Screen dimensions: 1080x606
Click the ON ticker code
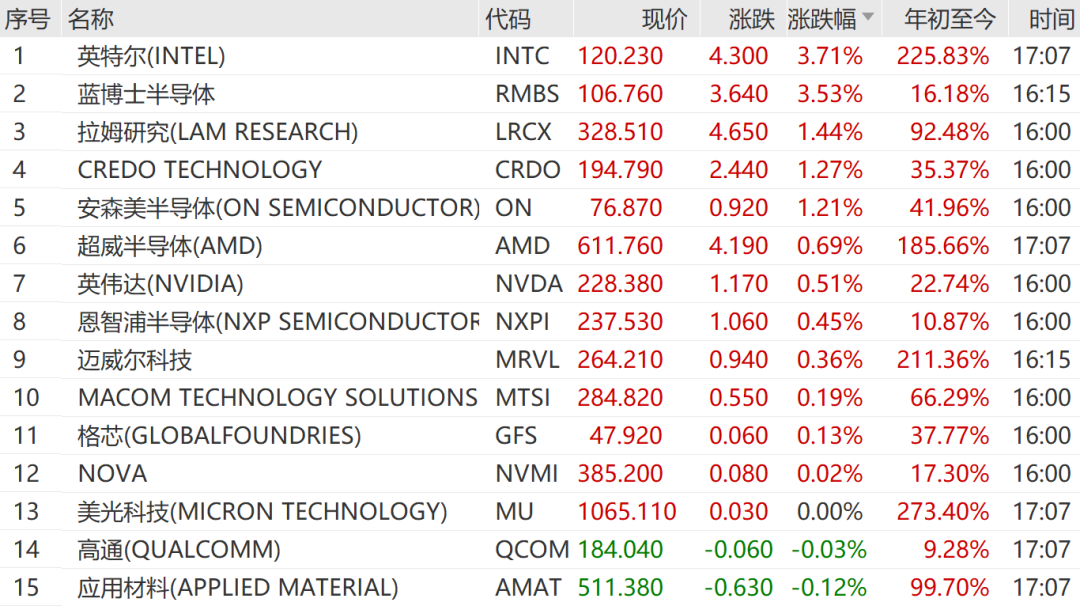pyautogui.click(x=513, y=207)
